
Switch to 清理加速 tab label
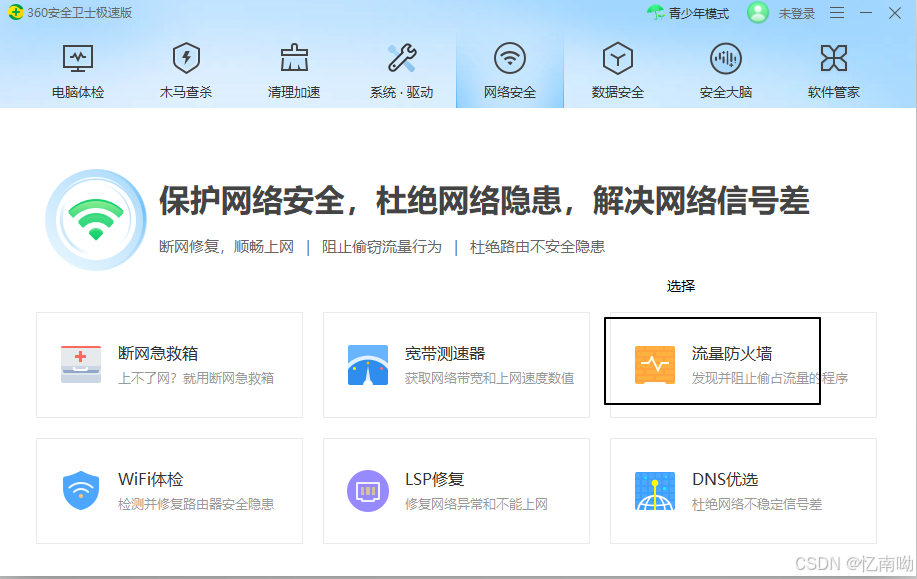click(x=294, y=92)
